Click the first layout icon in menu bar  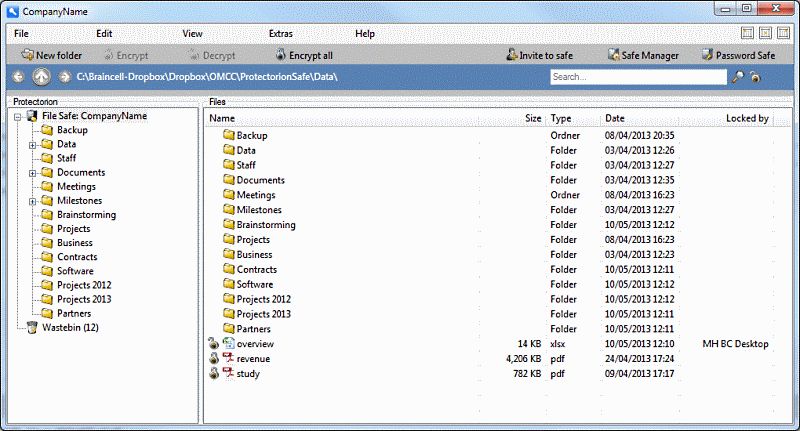[747, 33]
